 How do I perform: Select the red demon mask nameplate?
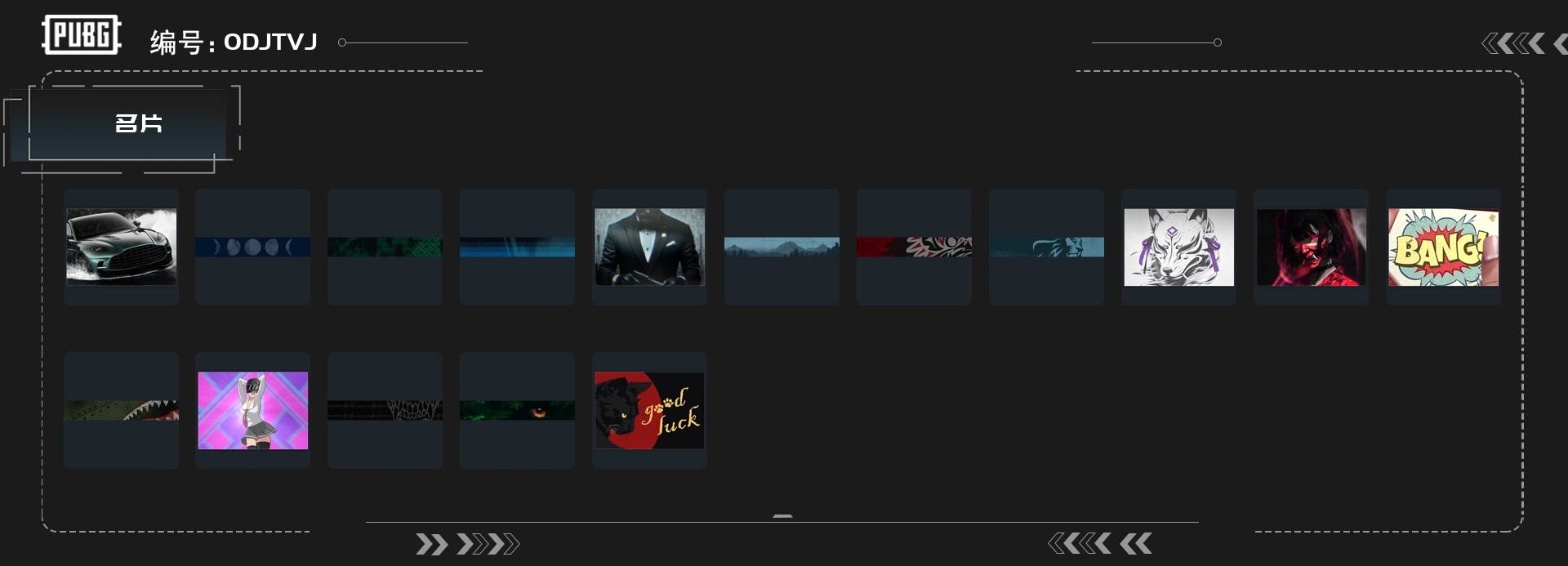coord(1311,247)
